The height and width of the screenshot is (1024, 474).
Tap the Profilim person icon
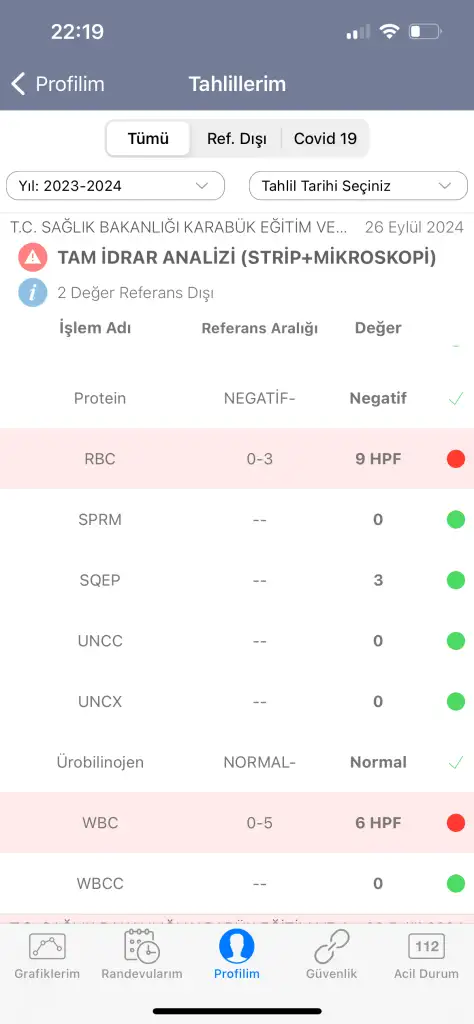pos(236,946)
